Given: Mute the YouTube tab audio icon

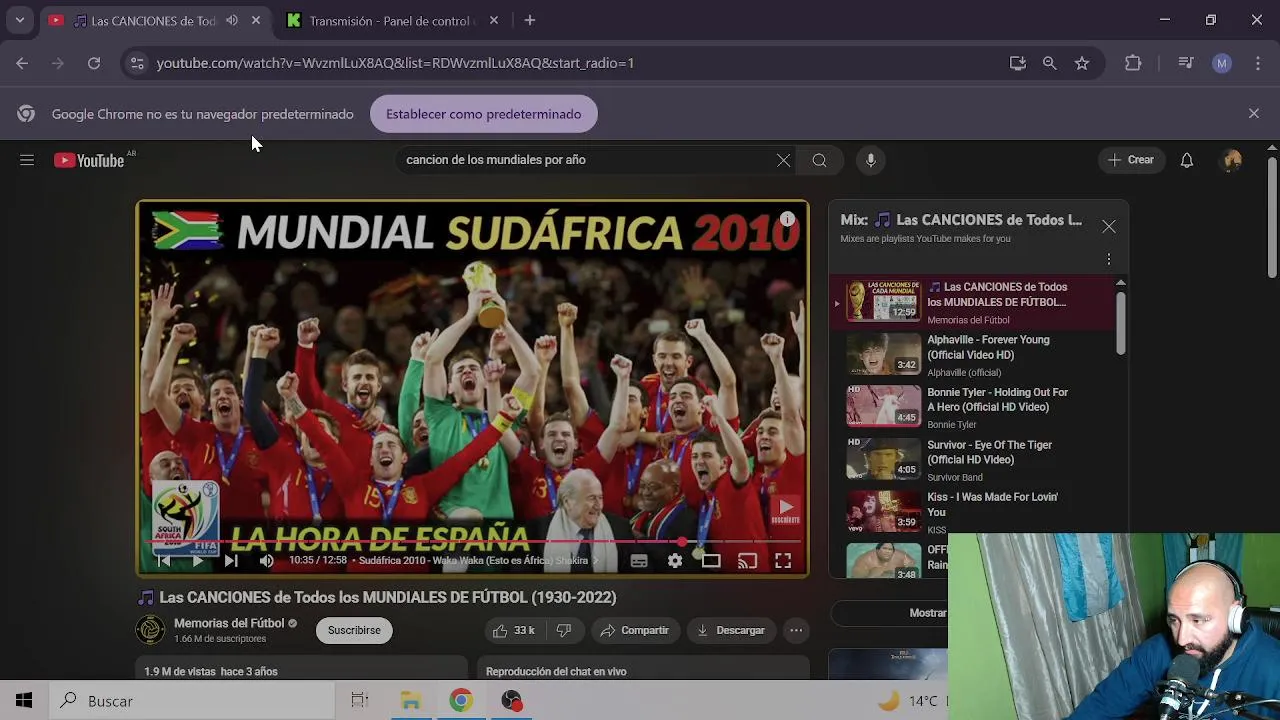Looking at the screenshot, I should click(x=232, y=20).
